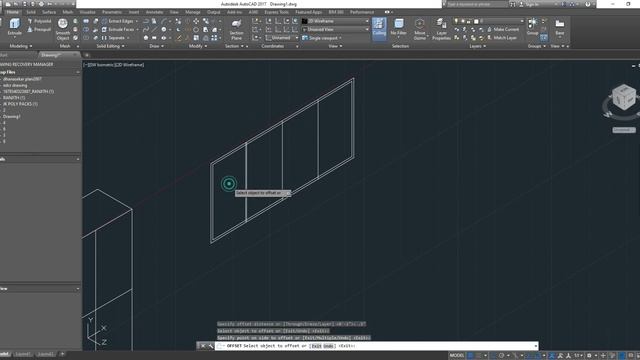Click the ViewCube in the drawing area

[x=623, y=97]
